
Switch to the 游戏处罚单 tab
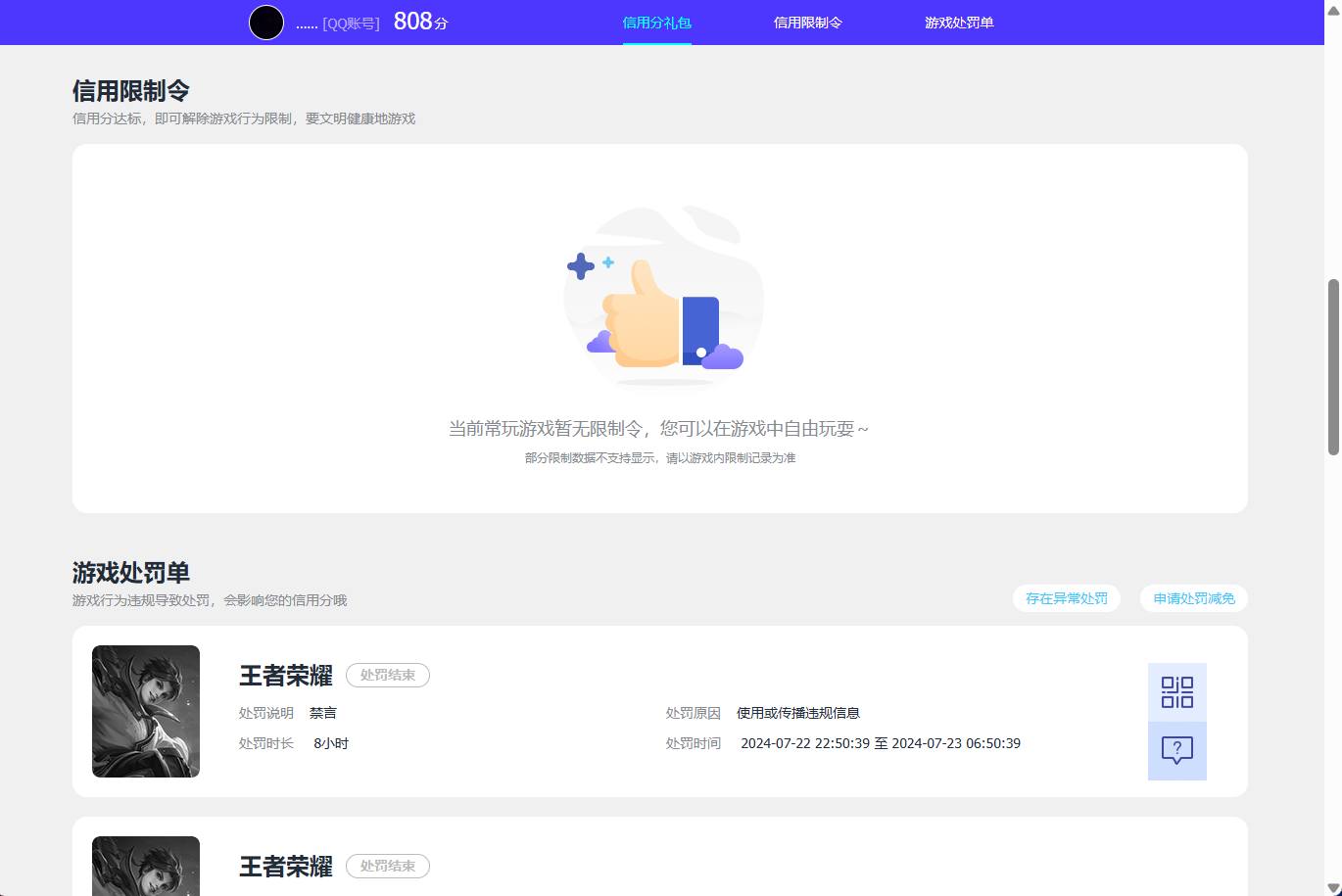click(x=959, y=23)
